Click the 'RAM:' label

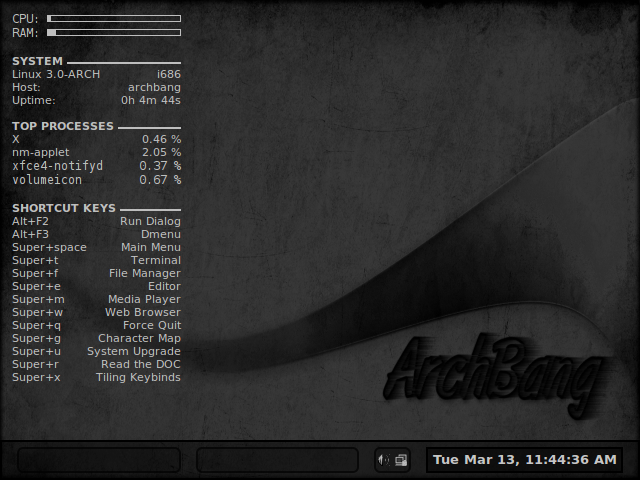(25, 33)
